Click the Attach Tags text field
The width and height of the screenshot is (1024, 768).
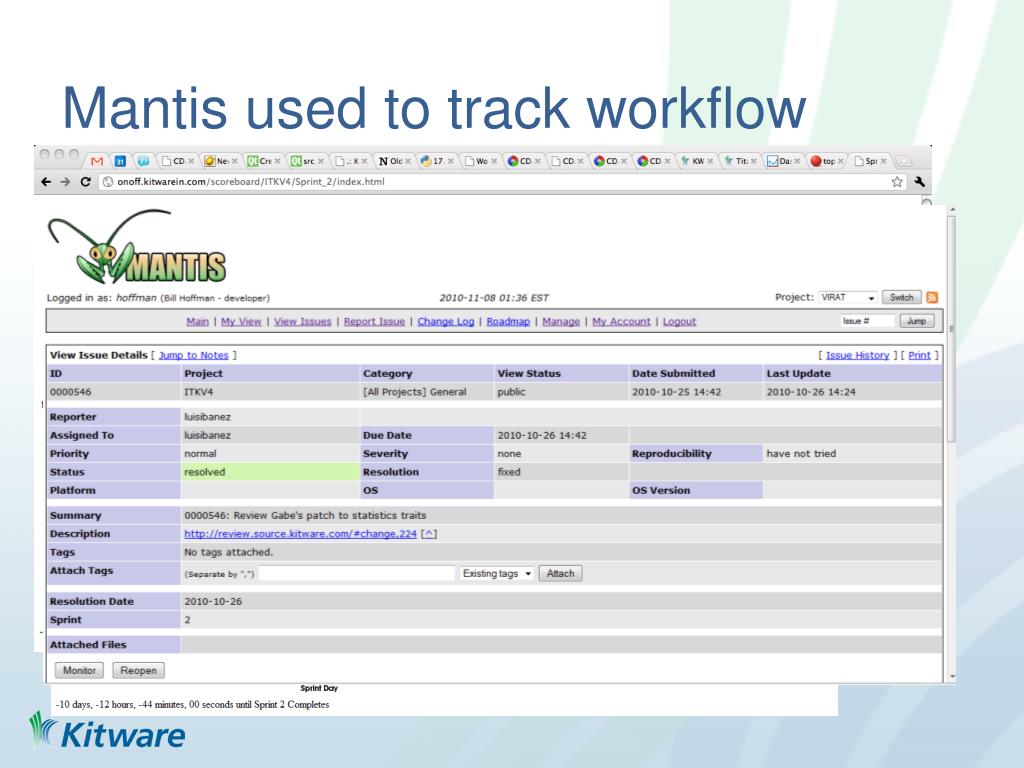[x=357, y=573]
